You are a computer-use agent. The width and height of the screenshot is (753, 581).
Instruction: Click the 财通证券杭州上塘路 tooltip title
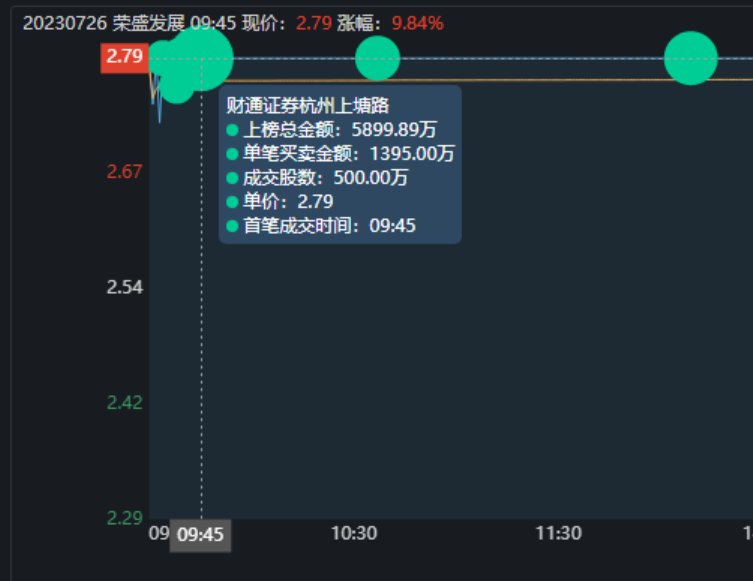click(x=307, y=106)
